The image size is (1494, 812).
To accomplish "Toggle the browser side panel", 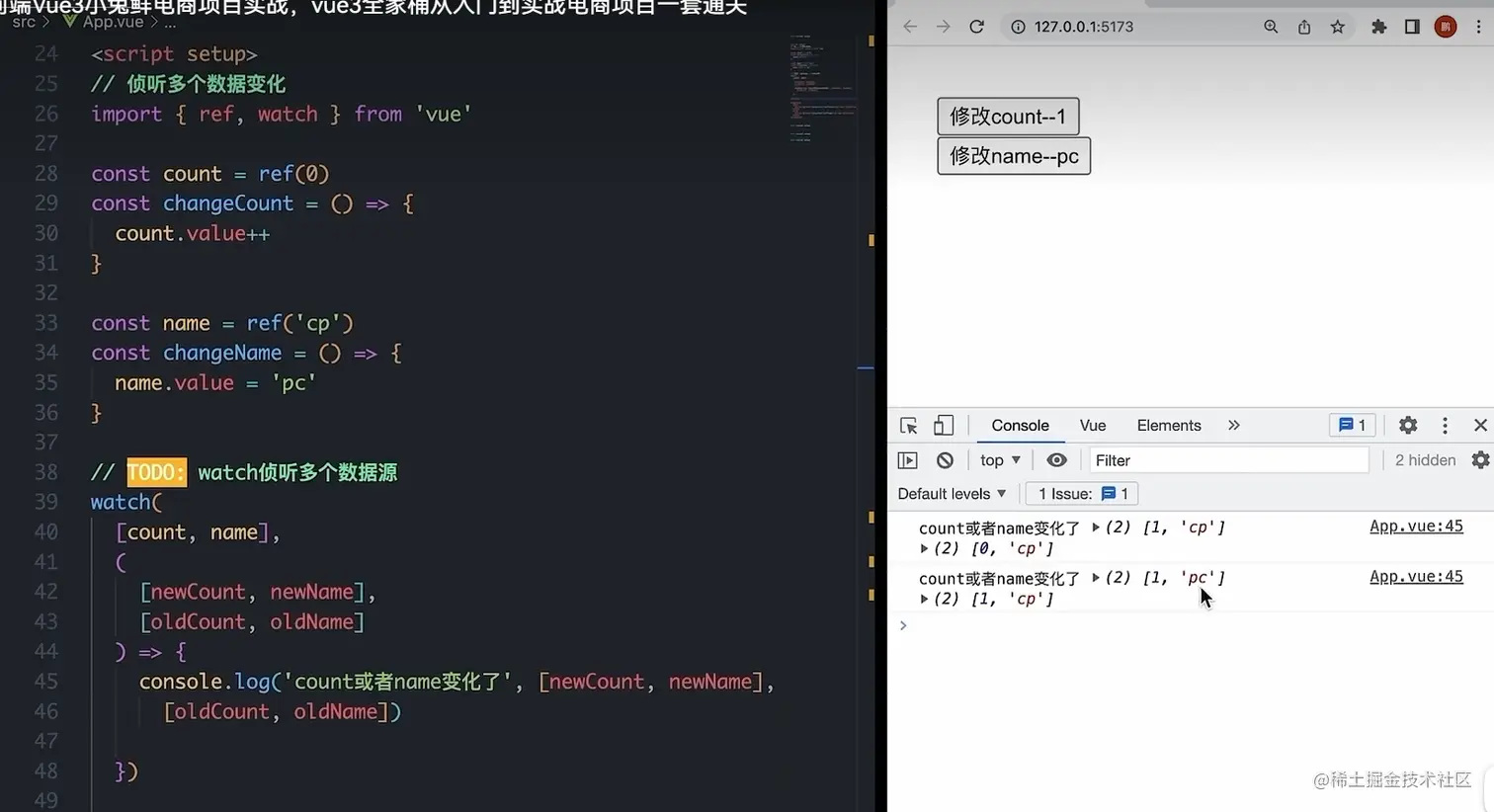I will point(1412,27).
